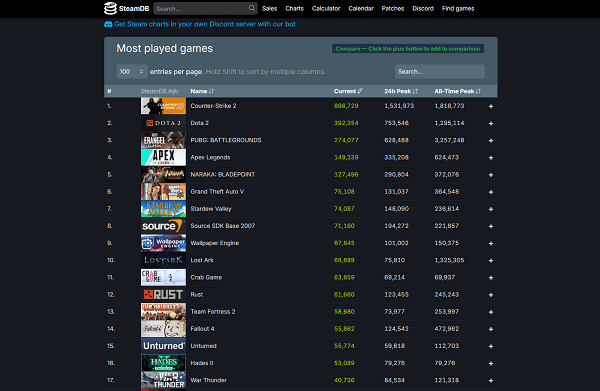The width and height of the screenshot is (600, 391).
Task: Open the Charts menu item
Action: point(294,8)
